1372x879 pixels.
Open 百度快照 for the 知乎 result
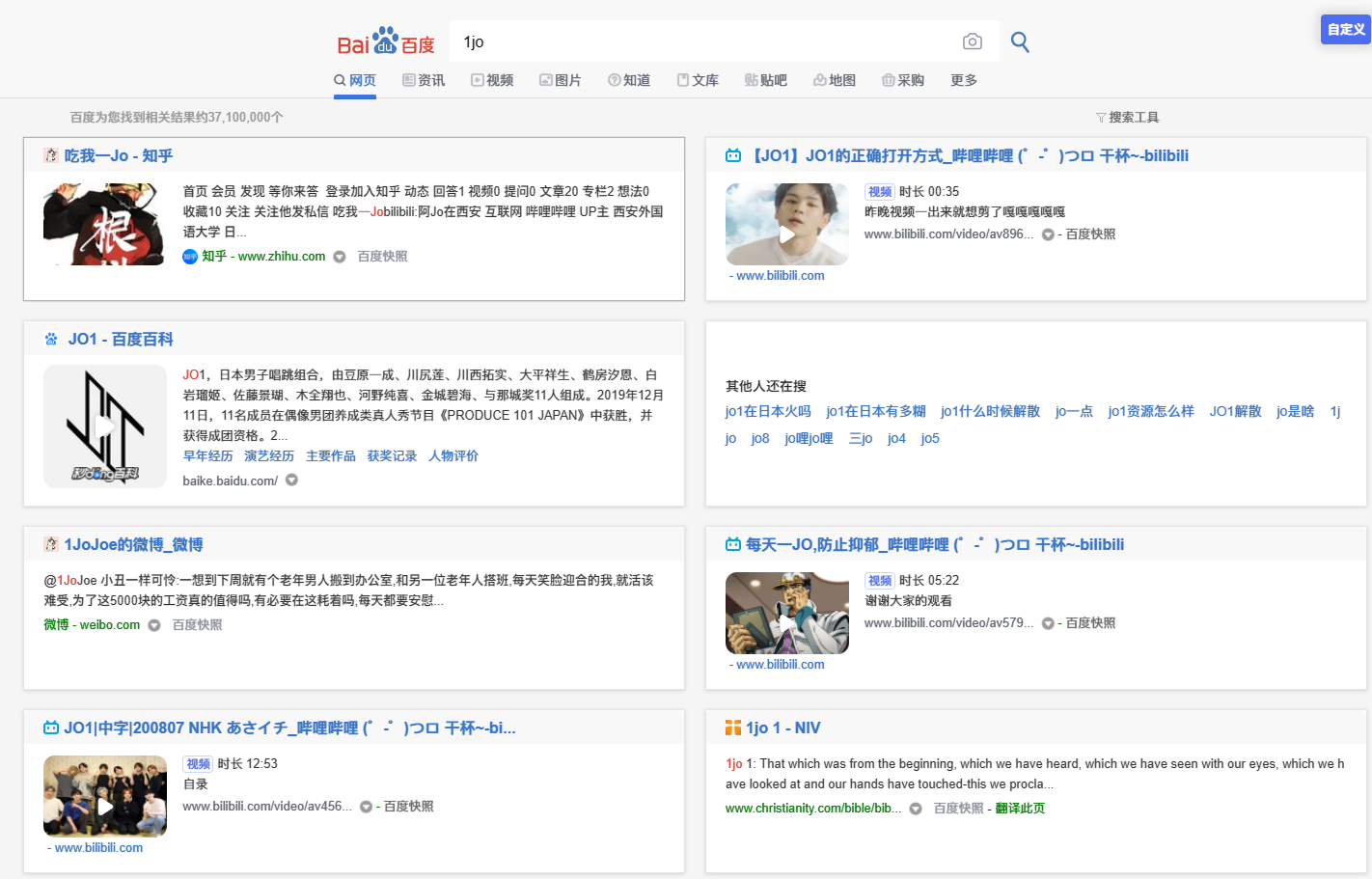coord(382,256)
